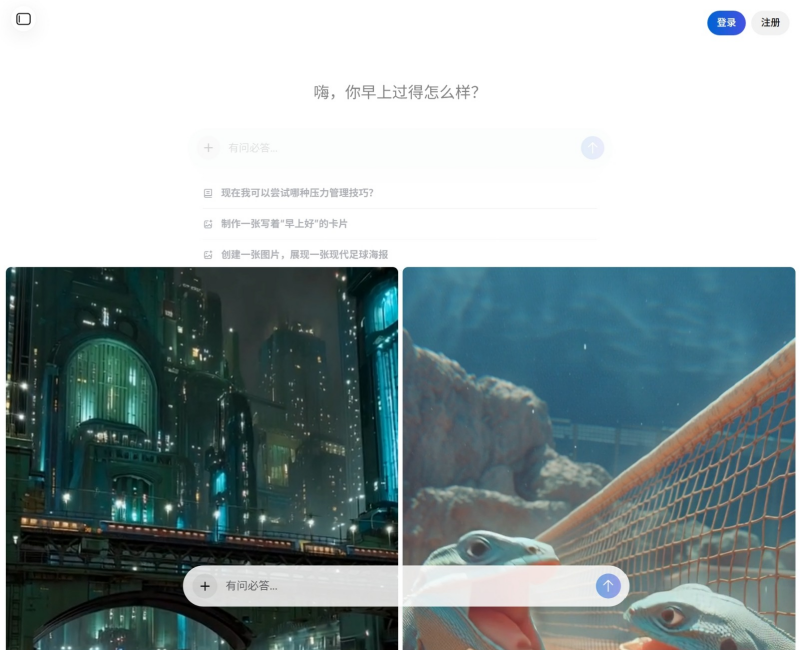The width and height of the screenshot is (800, 650).
Task: Click the 注册 button
Action: [x=769, y=22]
